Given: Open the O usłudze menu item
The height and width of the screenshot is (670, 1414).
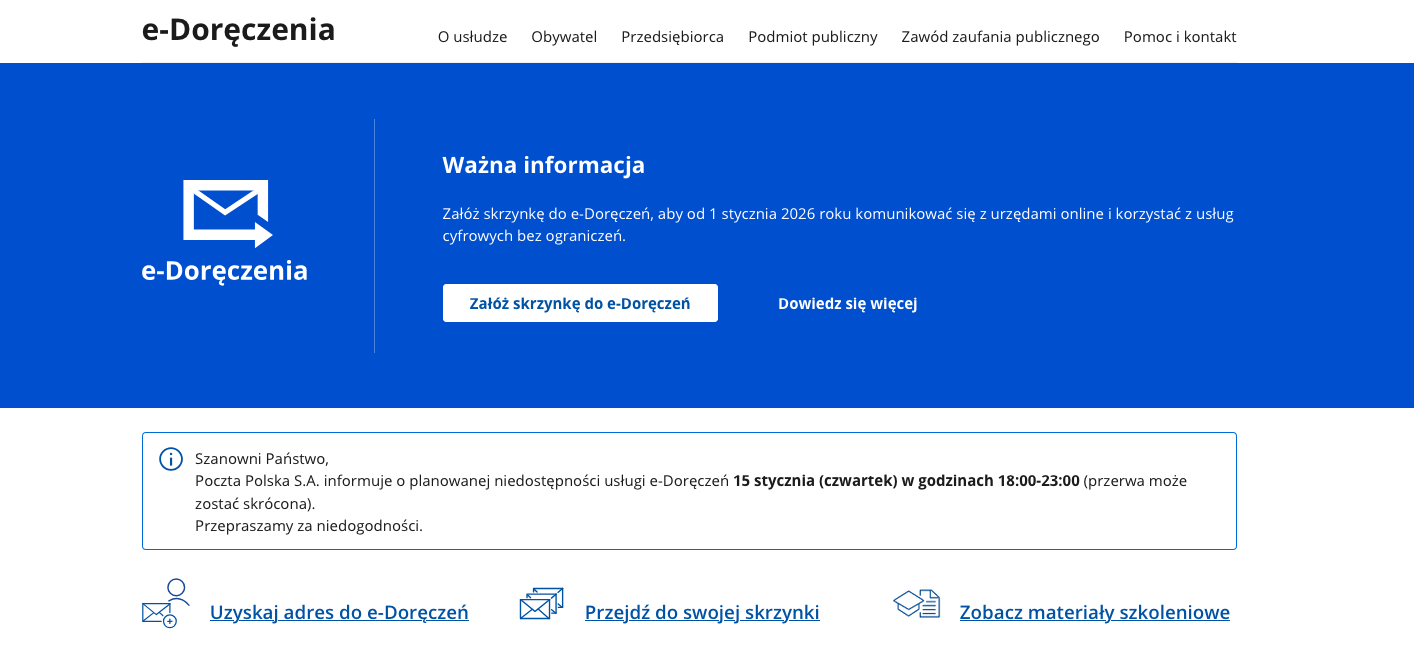Looking at the screenshot, I should tap(472, 37).
